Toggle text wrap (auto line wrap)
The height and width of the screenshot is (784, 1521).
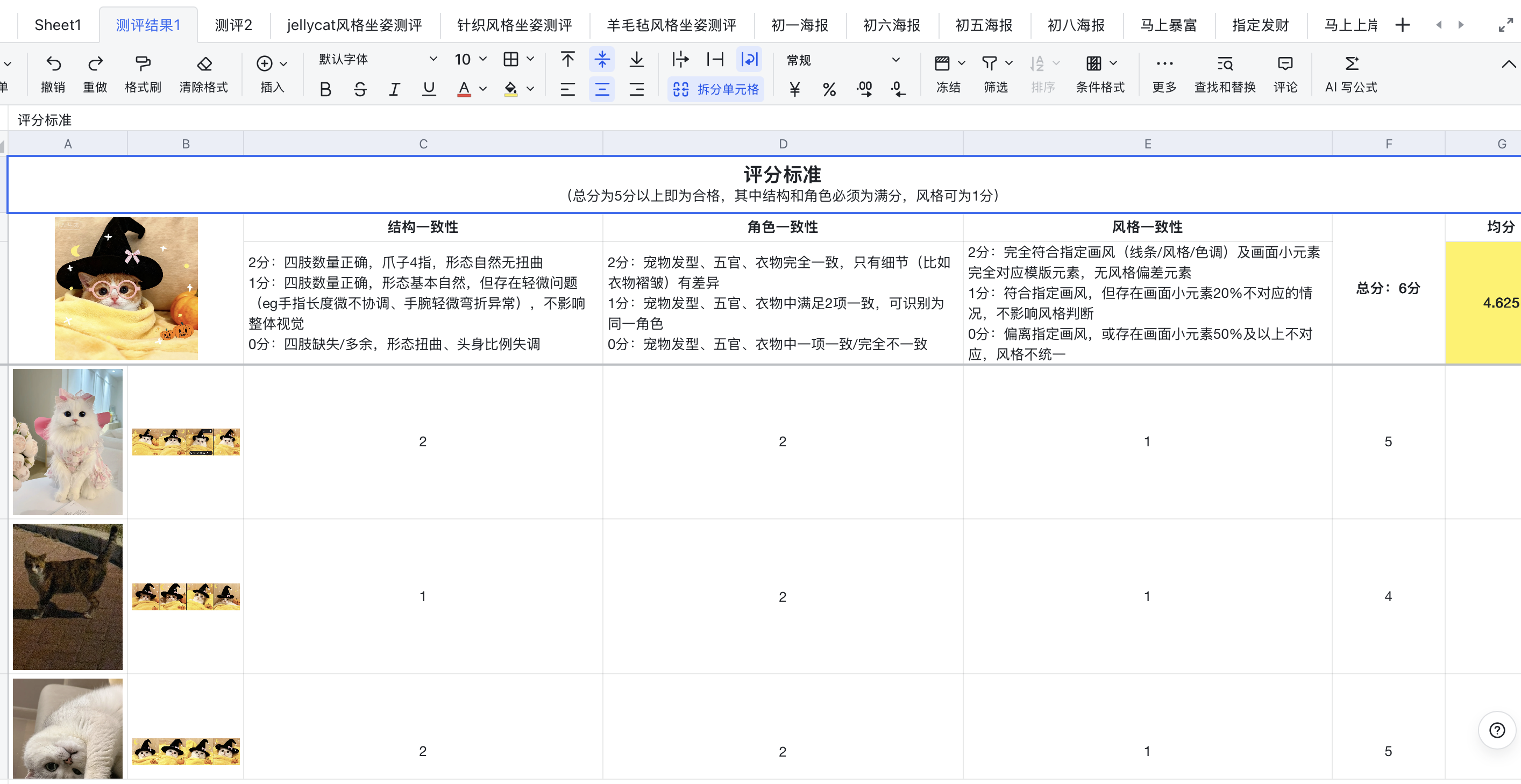(x=749, y=59)
